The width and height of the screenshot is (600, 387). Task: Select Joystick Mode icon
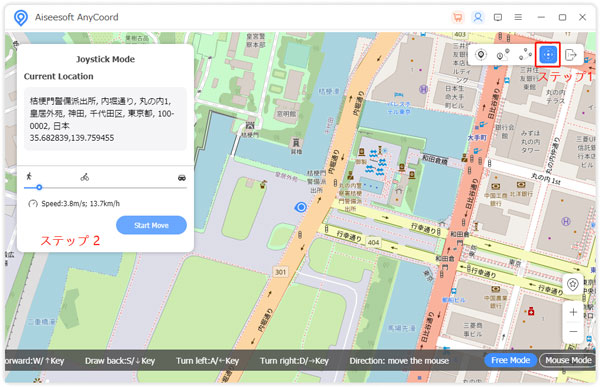548,55
